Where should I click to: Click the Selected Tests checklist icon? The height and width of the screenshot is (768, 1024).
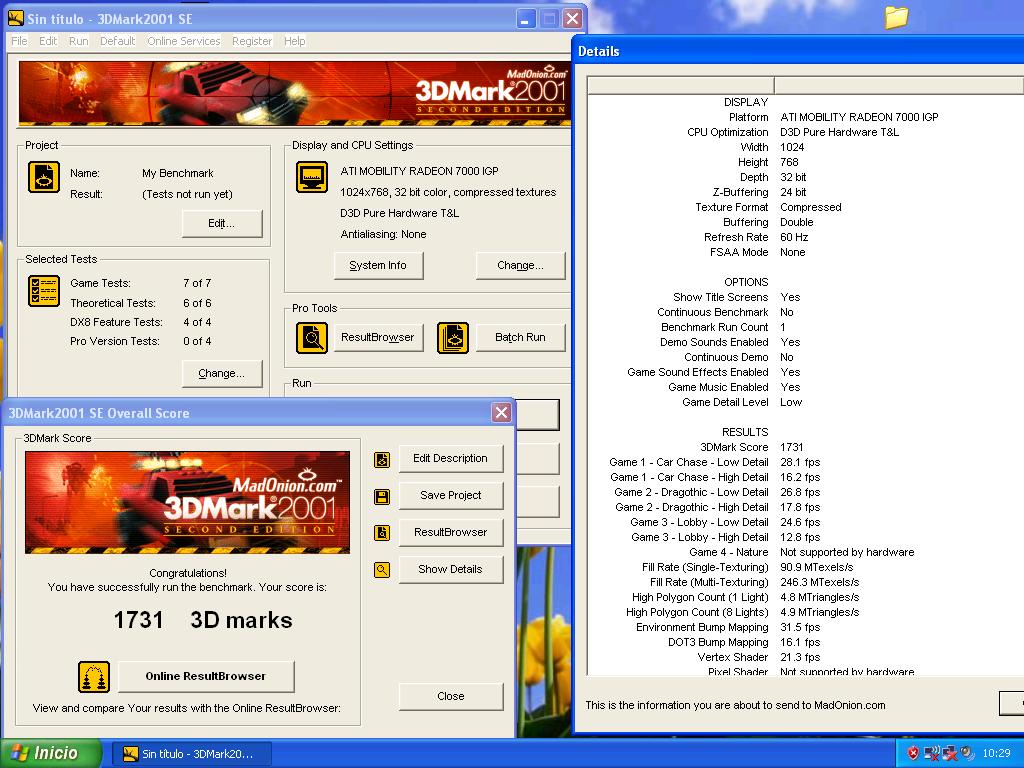click(44, 291)
